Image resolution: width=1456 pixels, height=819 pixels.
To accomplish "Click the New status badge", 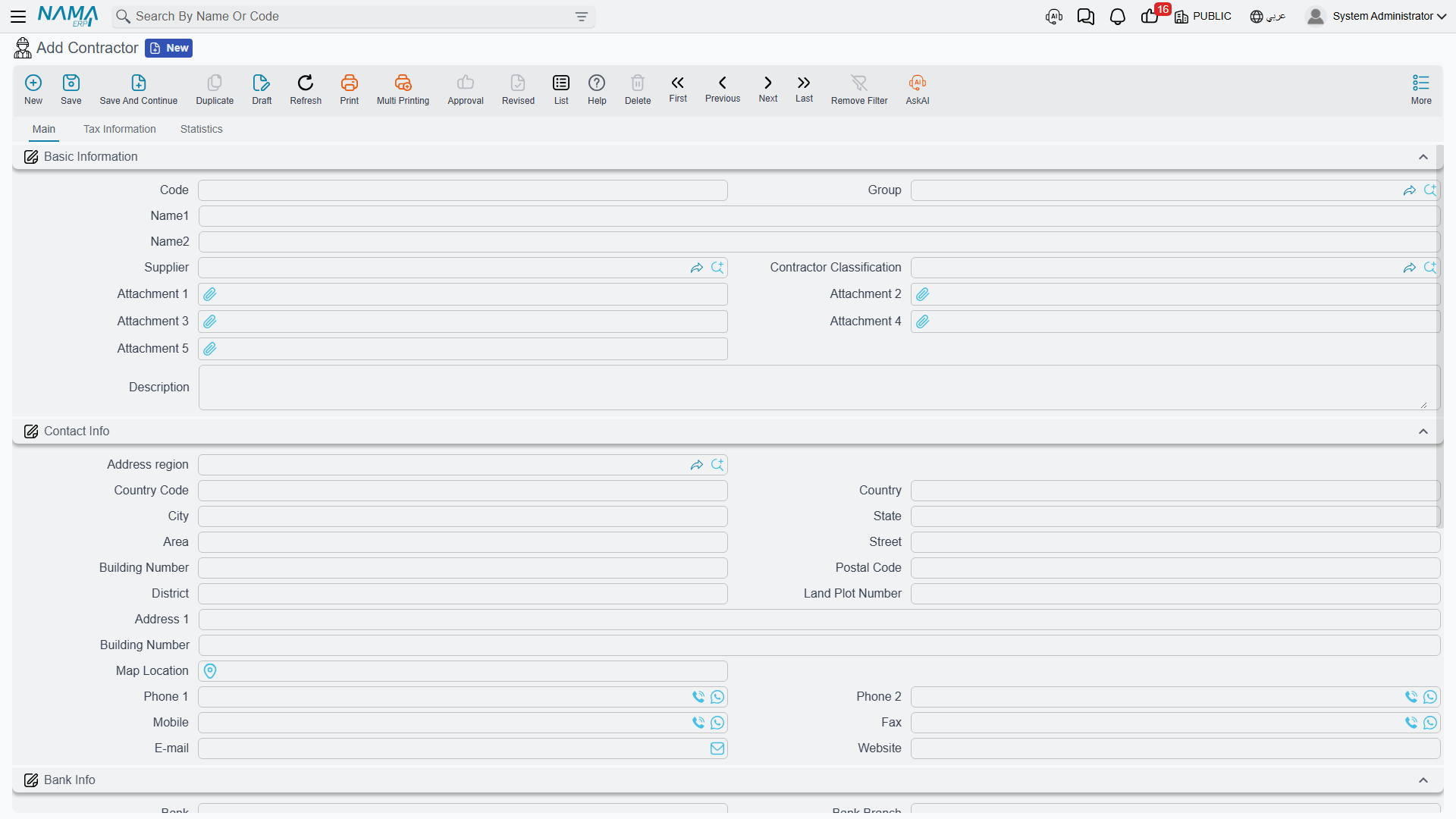I will [x=169, y=49].
